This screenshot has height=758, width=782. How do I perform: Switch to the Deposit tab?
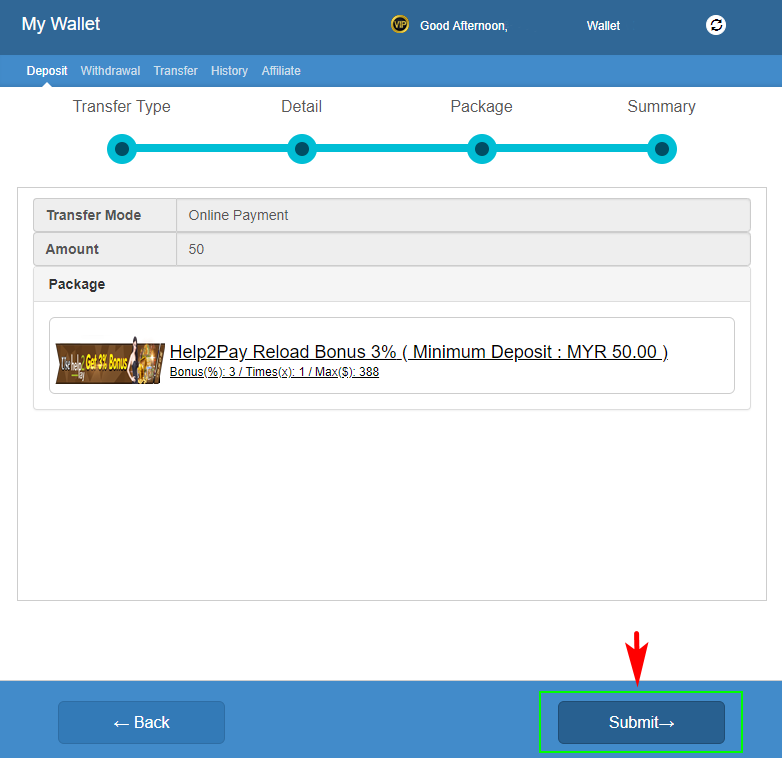click(x=47, y=71)
